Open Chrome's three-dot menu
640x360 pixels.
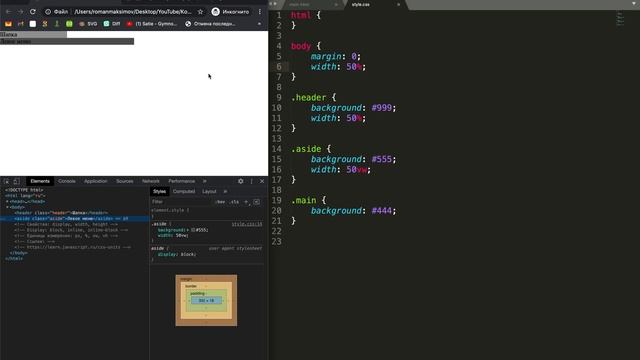pos(260,12)
